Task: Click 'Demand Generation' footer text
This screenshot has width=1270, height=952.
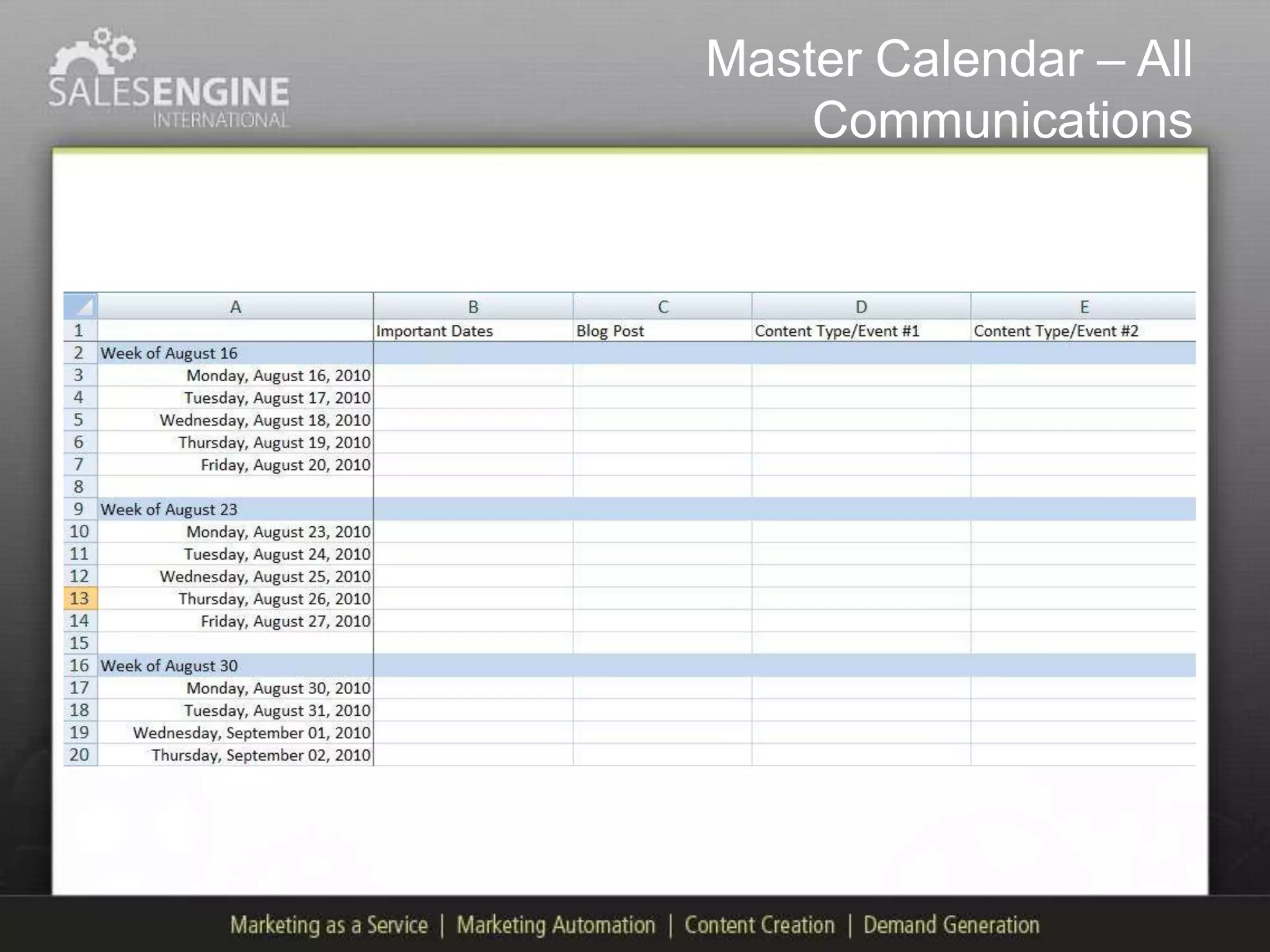Action: tap(951, 925)
